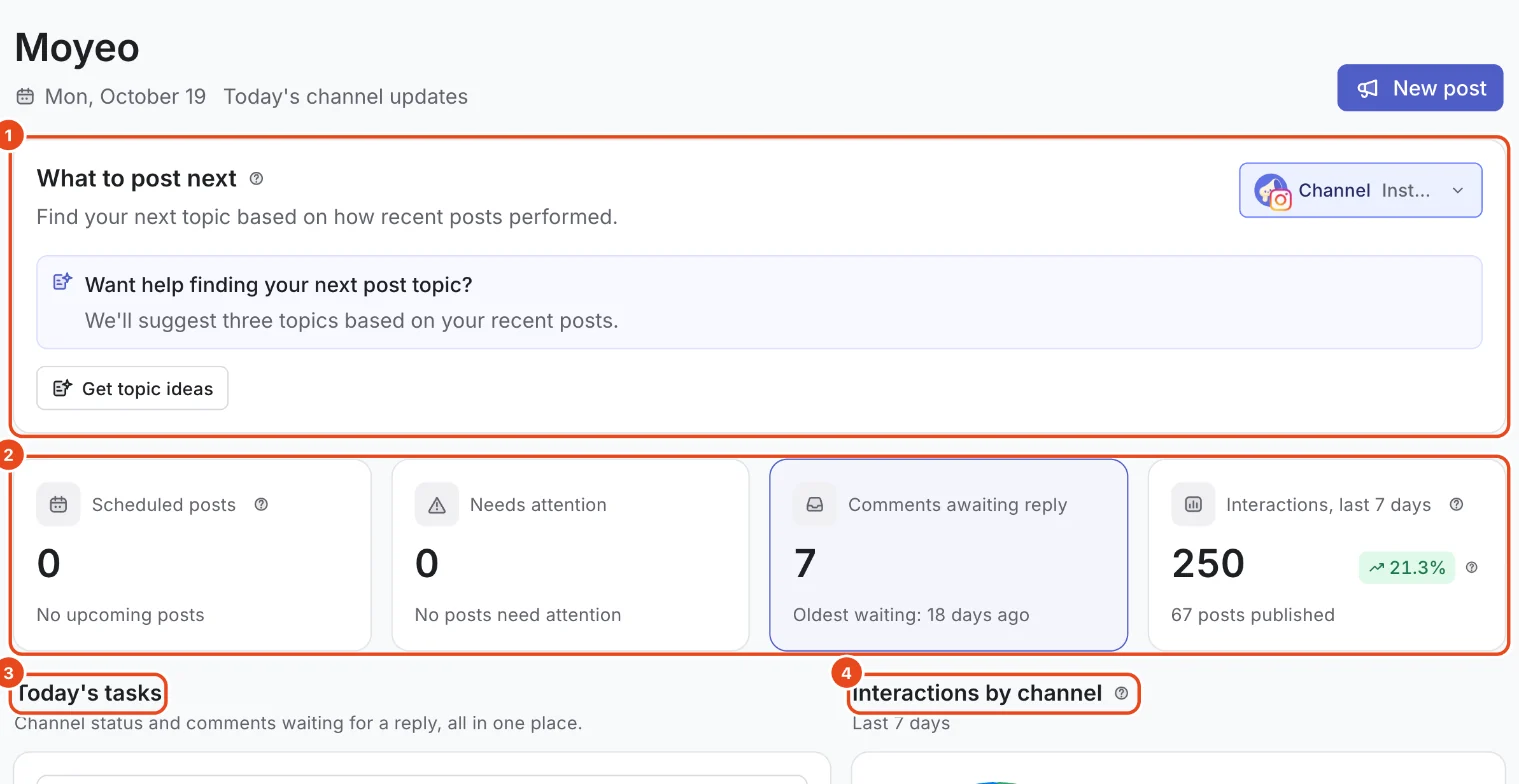Screen dimensions: 1519x784
Task: Click the 21.3% growth trend badge
Action: [x=1406, y=568]
